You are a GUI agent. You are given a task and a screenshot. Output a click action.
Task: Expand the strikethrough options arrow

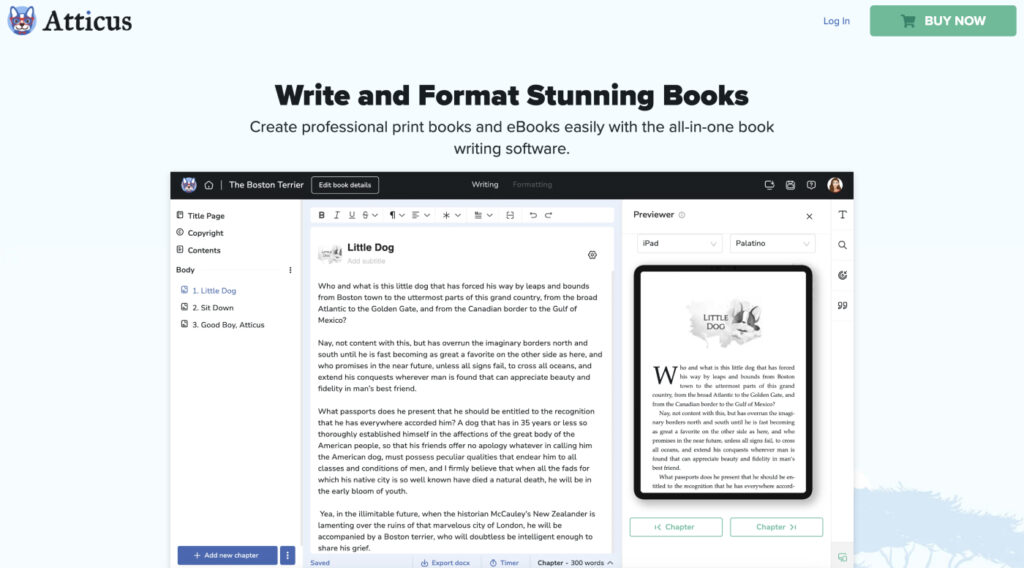(375, 215)
